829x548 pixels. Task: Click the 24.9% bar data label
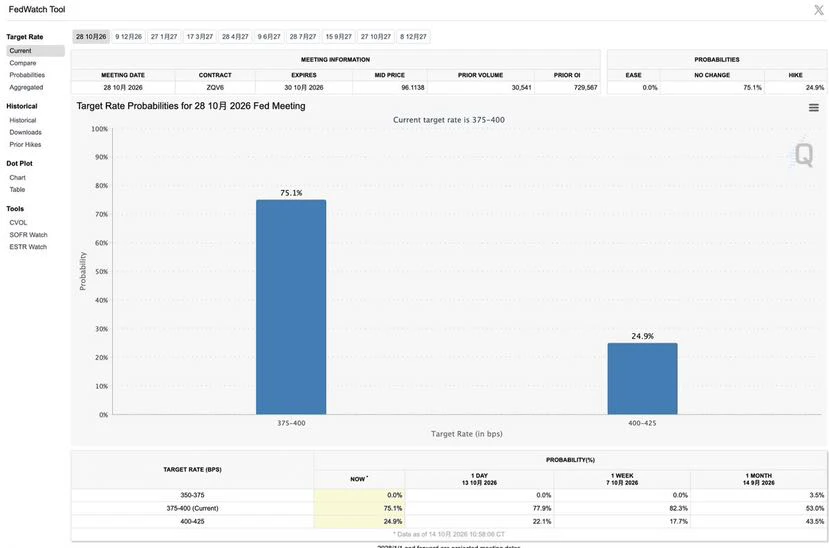pos(642,336)
